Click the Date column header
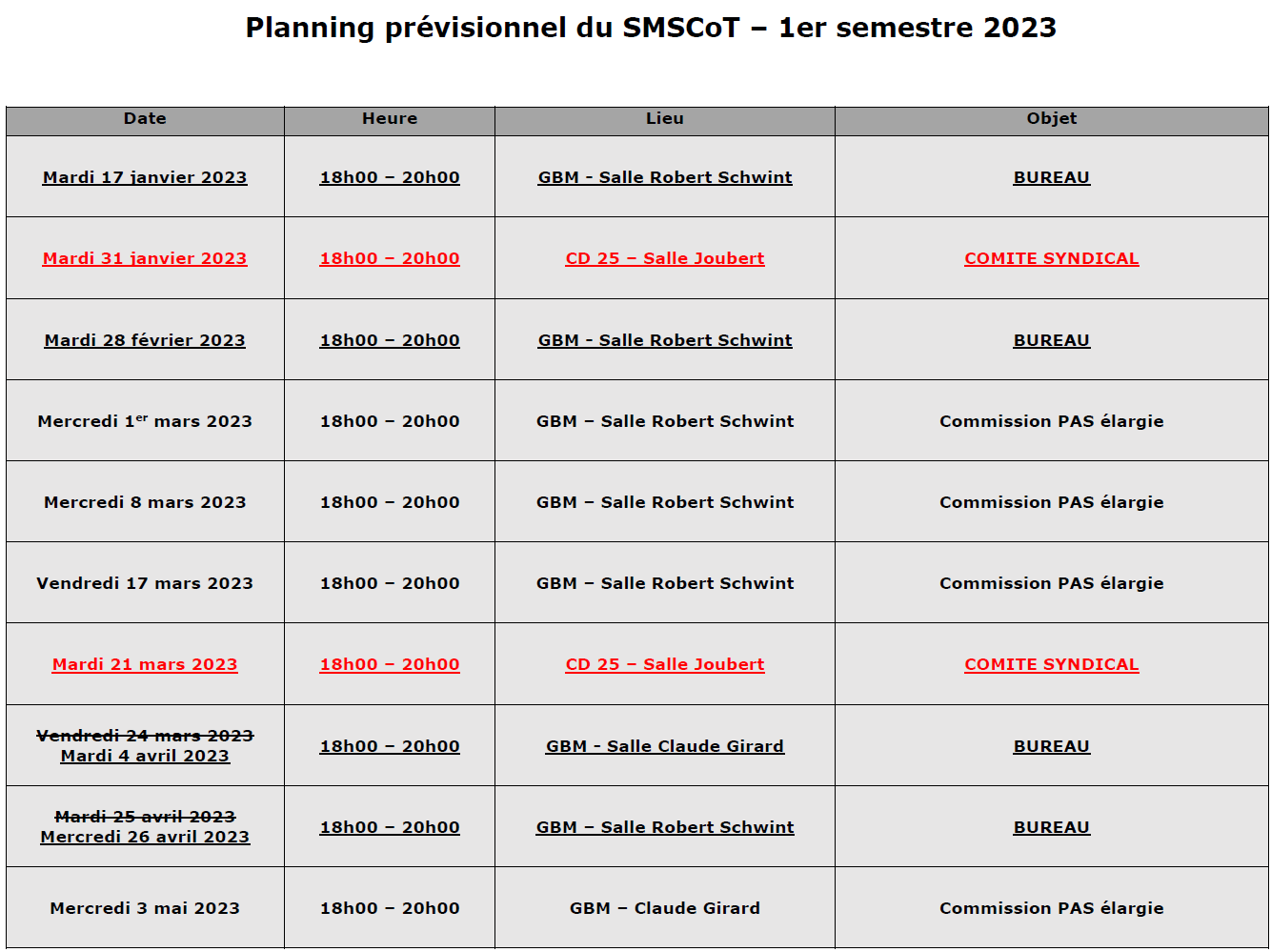The height and width of the screenshot is (952, 1271). pyautogui.click(x=145, y=119)
